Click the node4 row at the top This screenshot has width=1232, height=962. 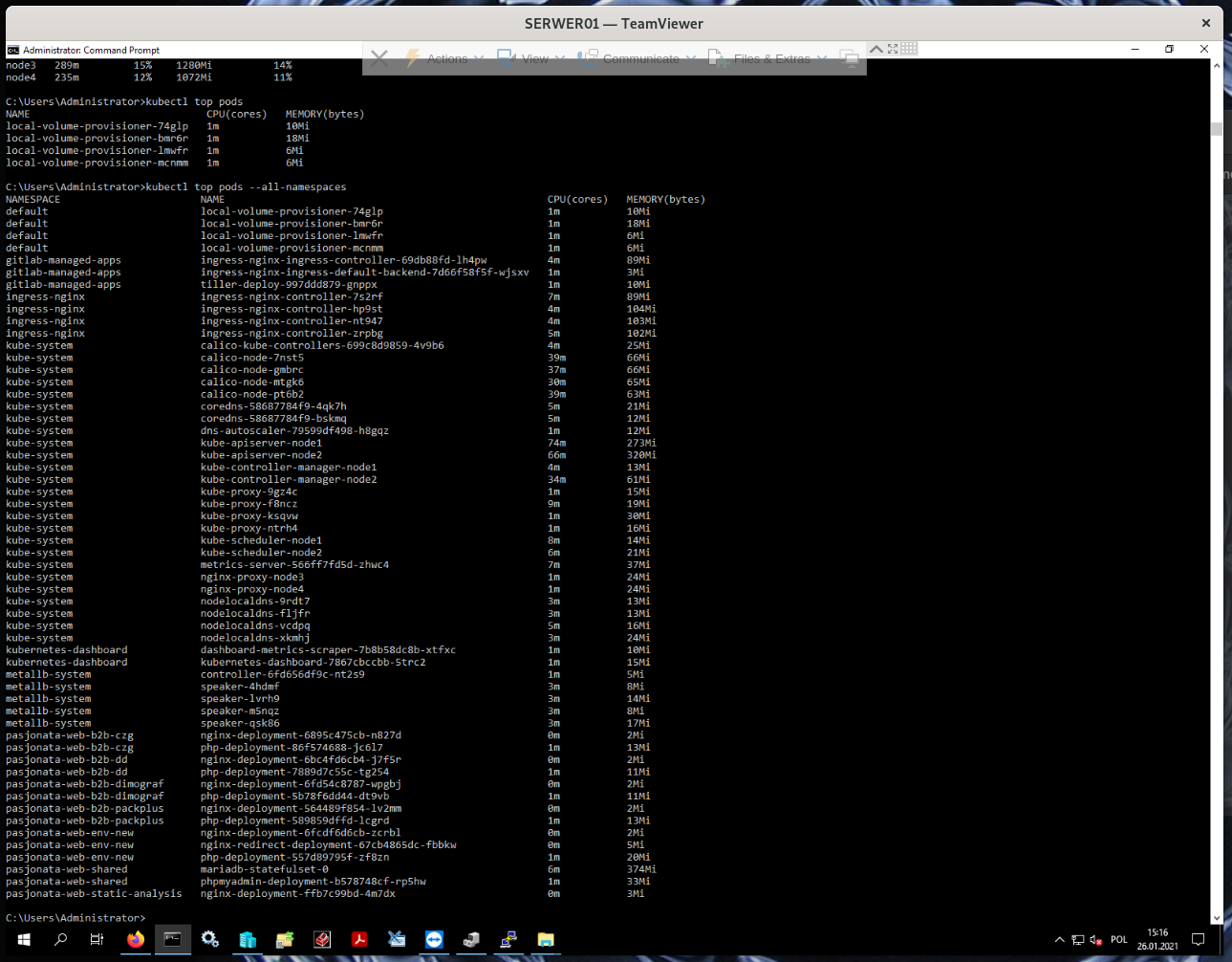coord(149,77)
